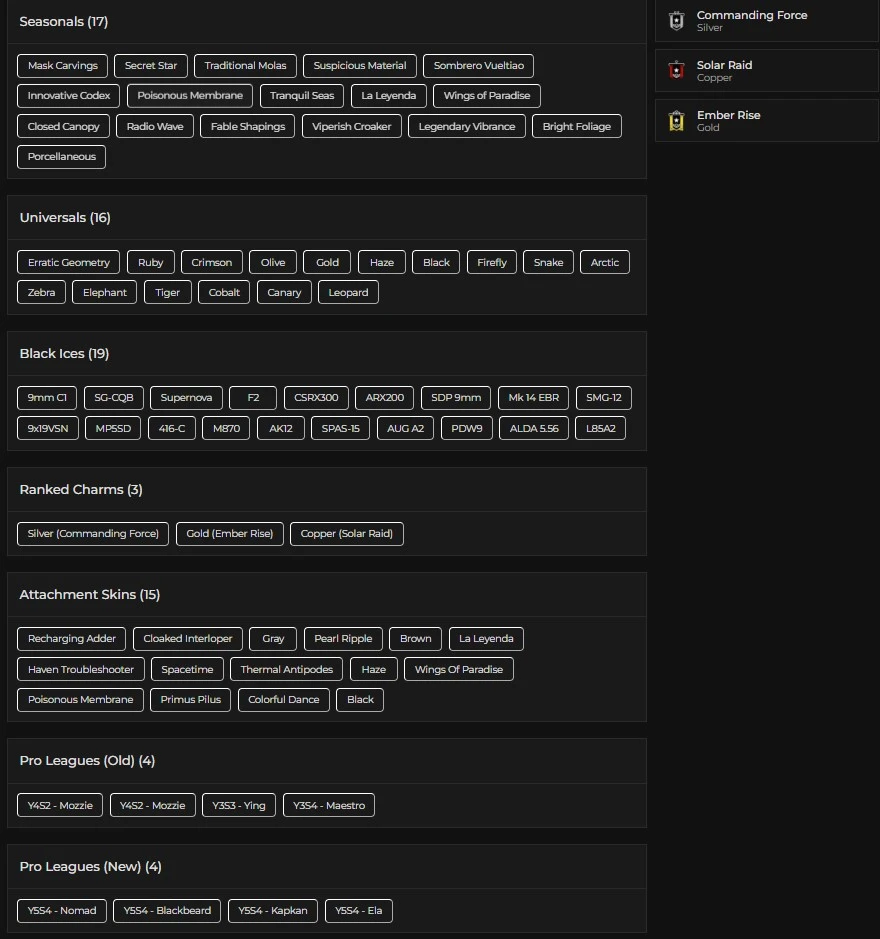Choose the Silver (Commanding Force) ranked charm
Image resolution: width=880 pixels, height=939 pixels.
(93, 534)
